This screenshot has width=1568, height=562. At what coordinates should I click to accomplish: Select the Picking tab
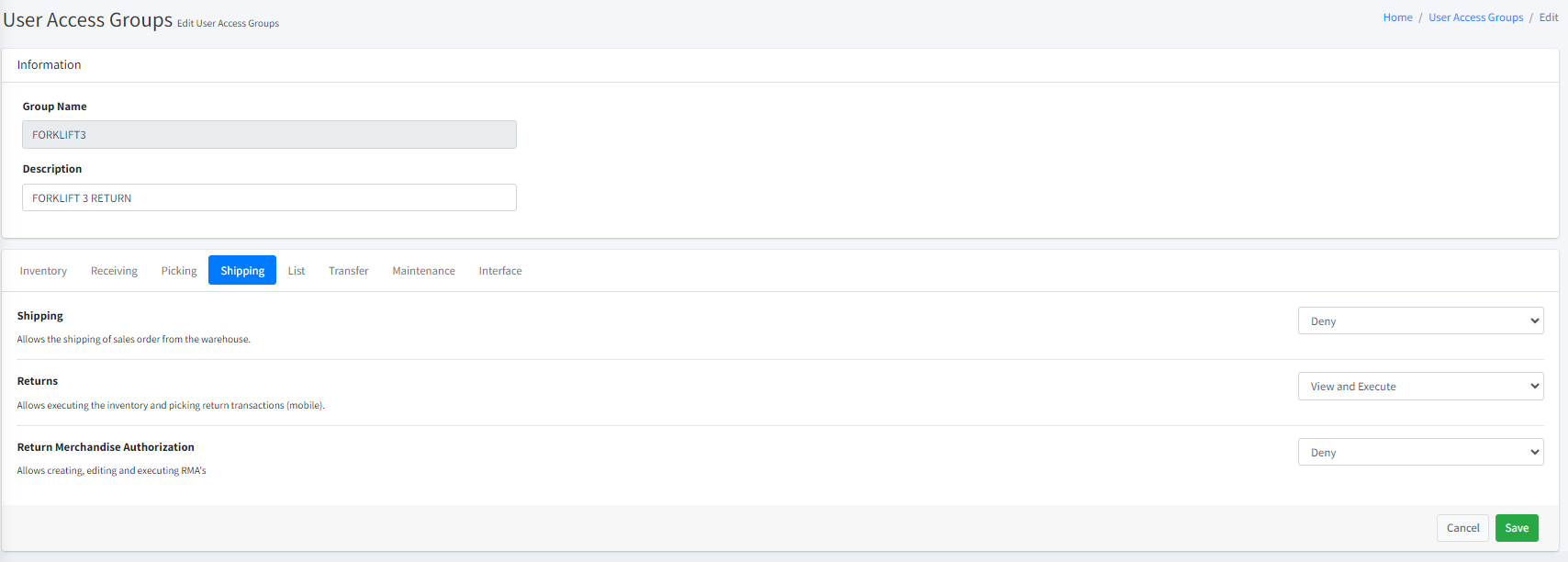(179, 271)
